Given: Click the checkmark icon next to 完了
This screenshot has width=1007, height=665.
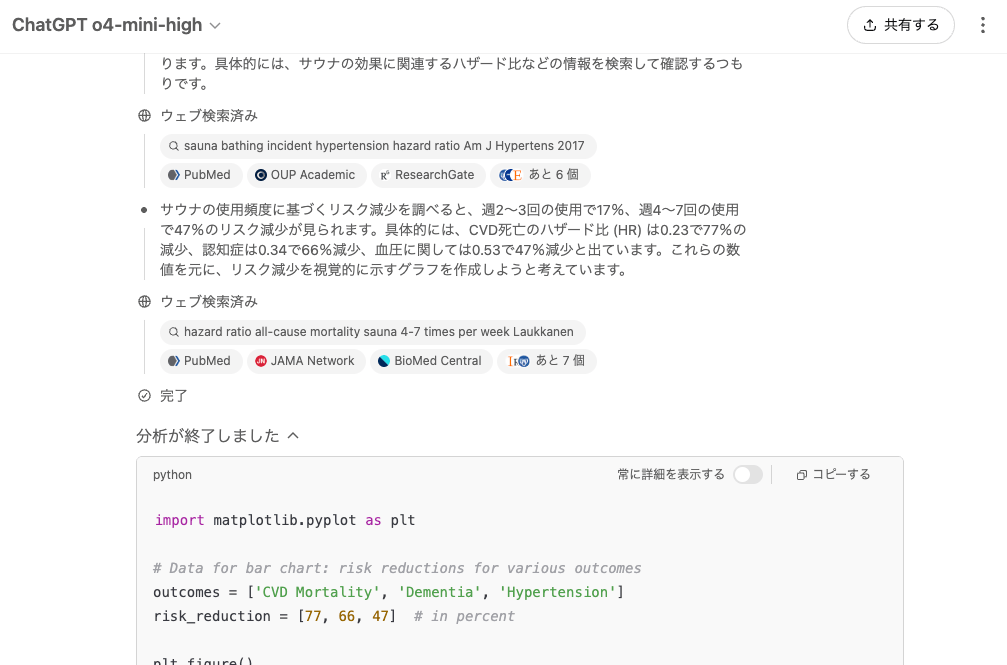Looking at the screenshot, I should [145, 396].
